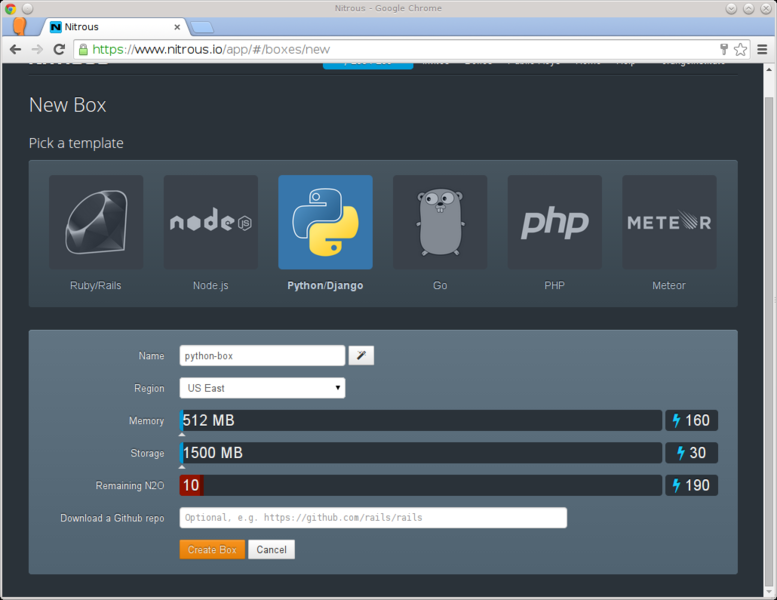Click the Pick a template heading
The height and width of the screenshot is (600, 777).
76,143
